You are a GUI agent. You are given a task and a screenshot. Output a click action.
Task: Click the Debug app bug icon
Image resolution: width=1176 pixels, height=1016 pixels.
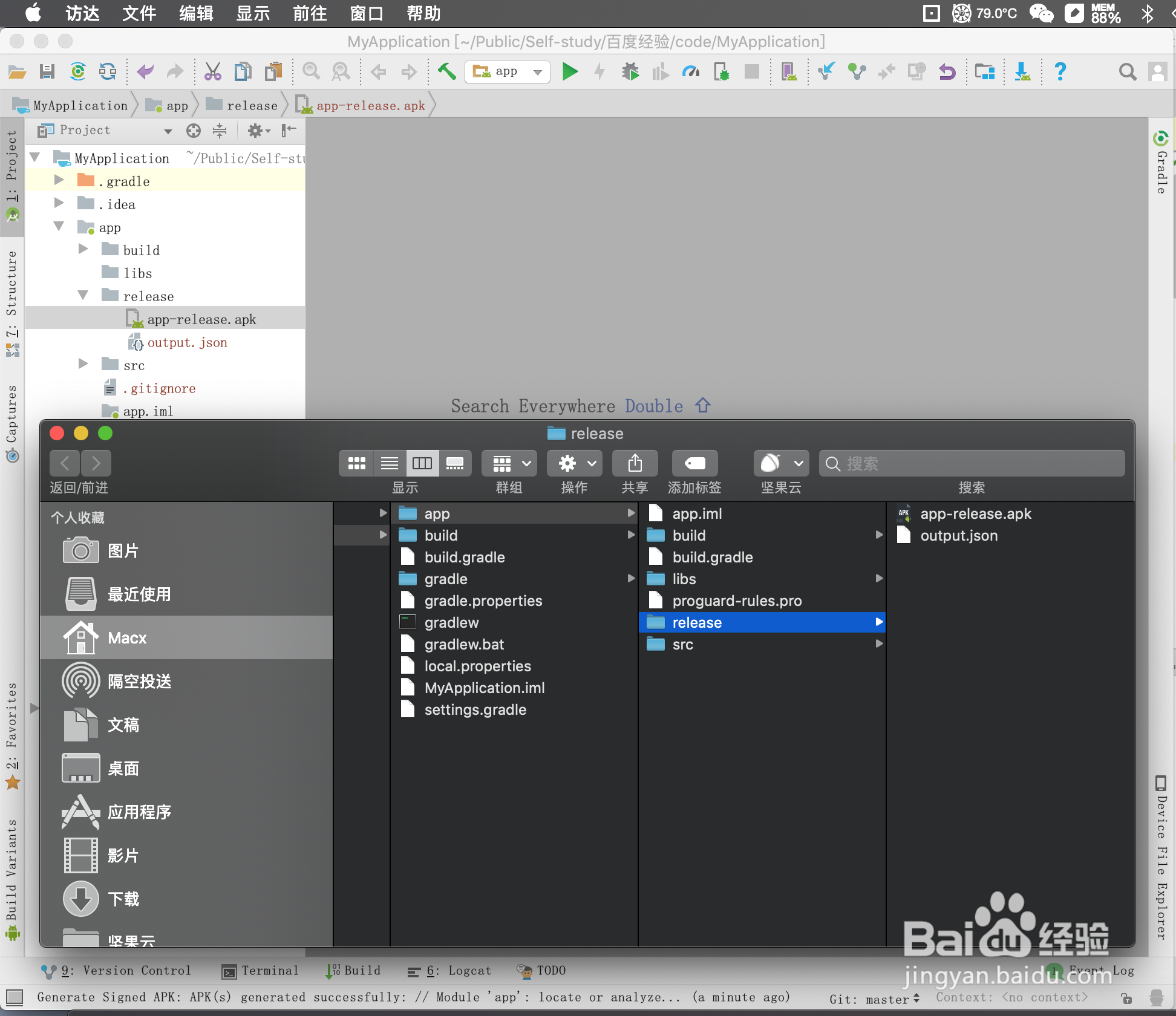coord(630,72)
